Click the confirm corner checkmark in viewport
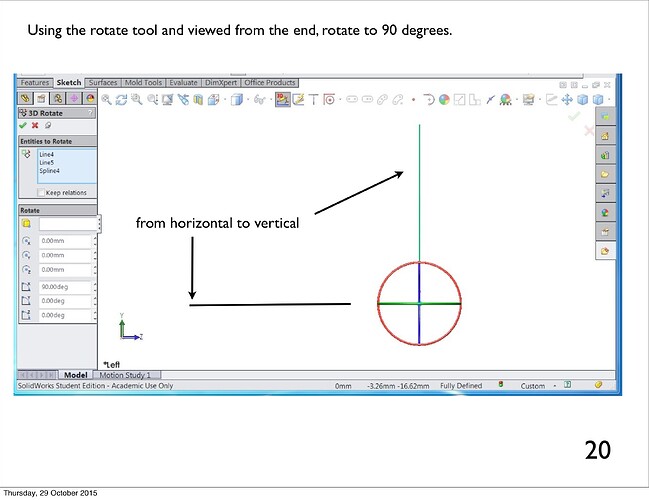The height and width of the screenshot is (500, 649). pos(574,117)
